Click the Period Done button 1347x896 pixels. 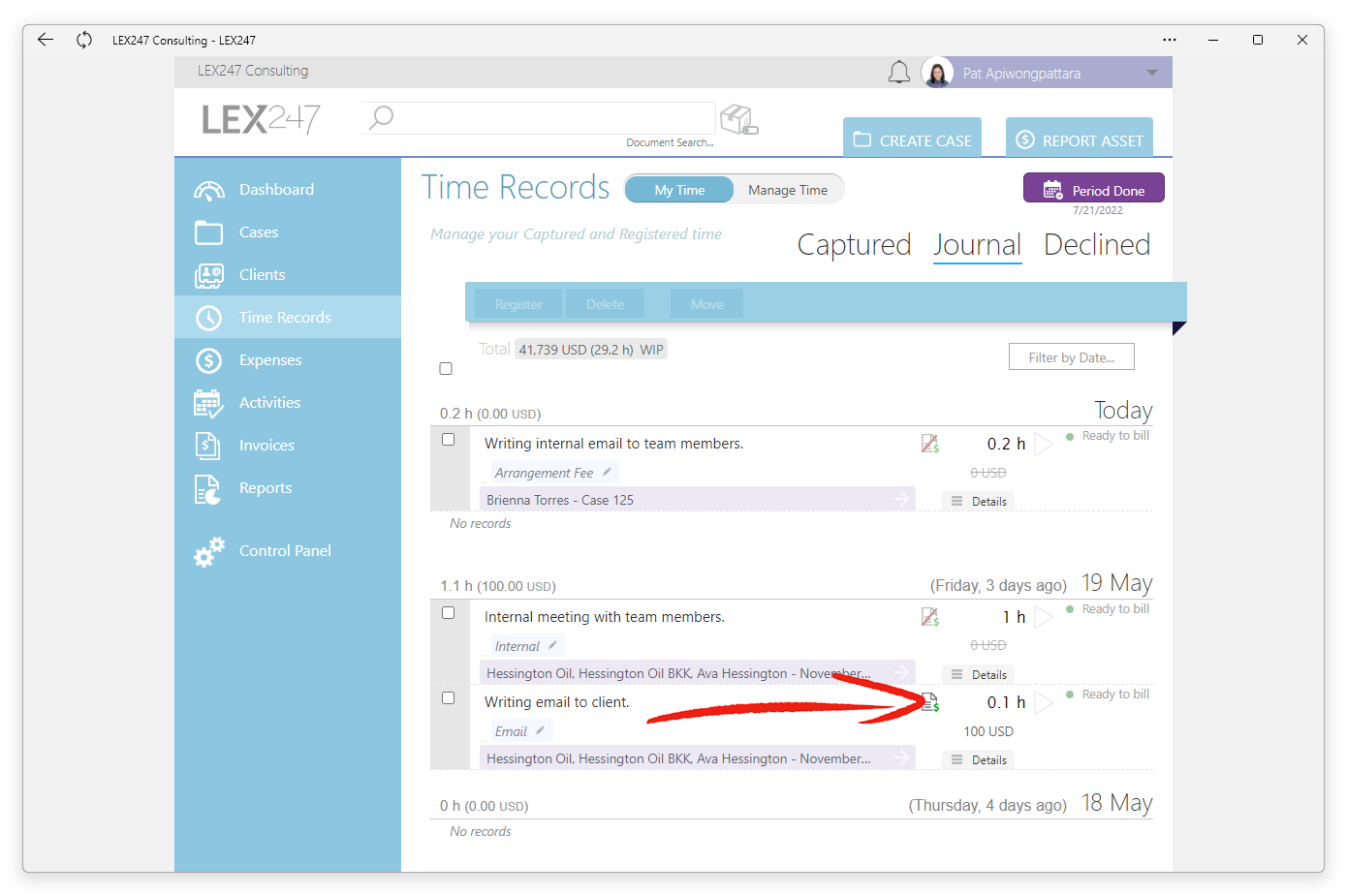tap(1093, 188)
